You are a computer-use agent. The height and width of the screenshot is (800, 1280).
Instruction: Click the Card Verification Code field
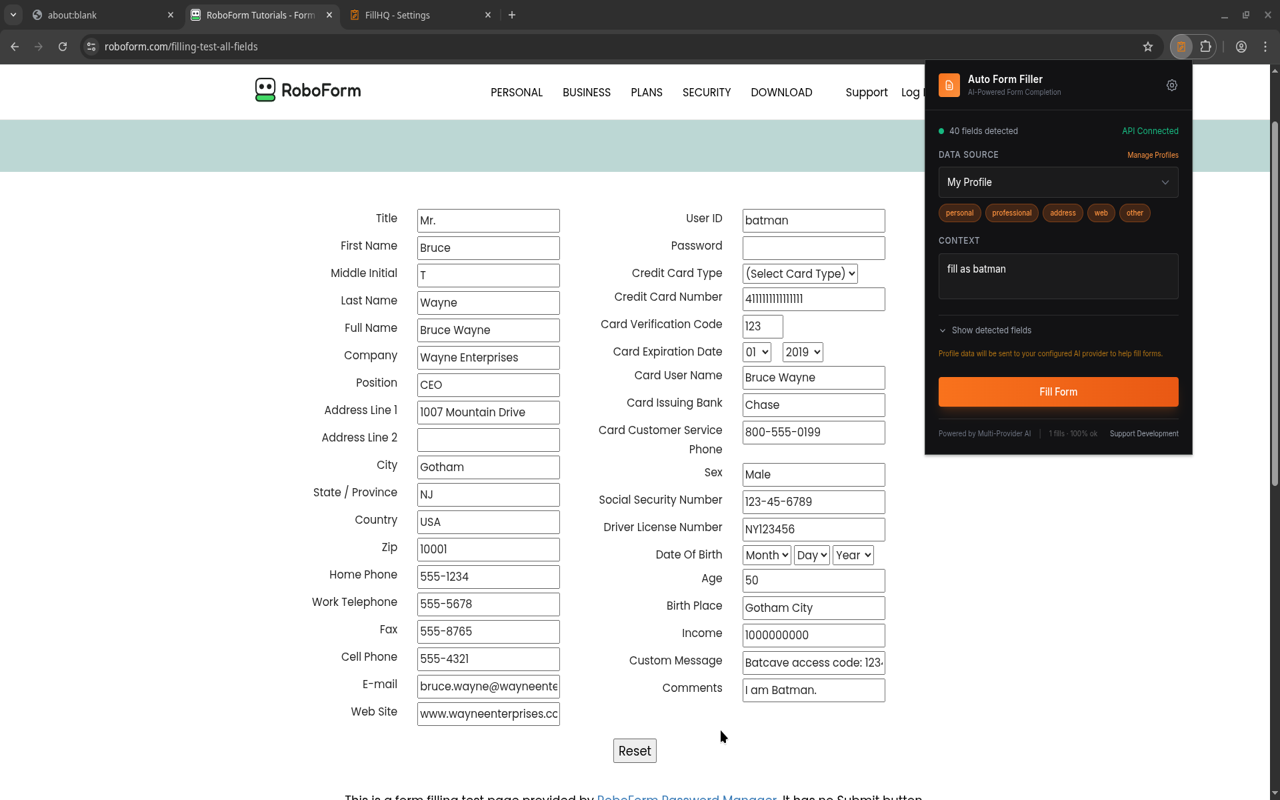(762, 326)
